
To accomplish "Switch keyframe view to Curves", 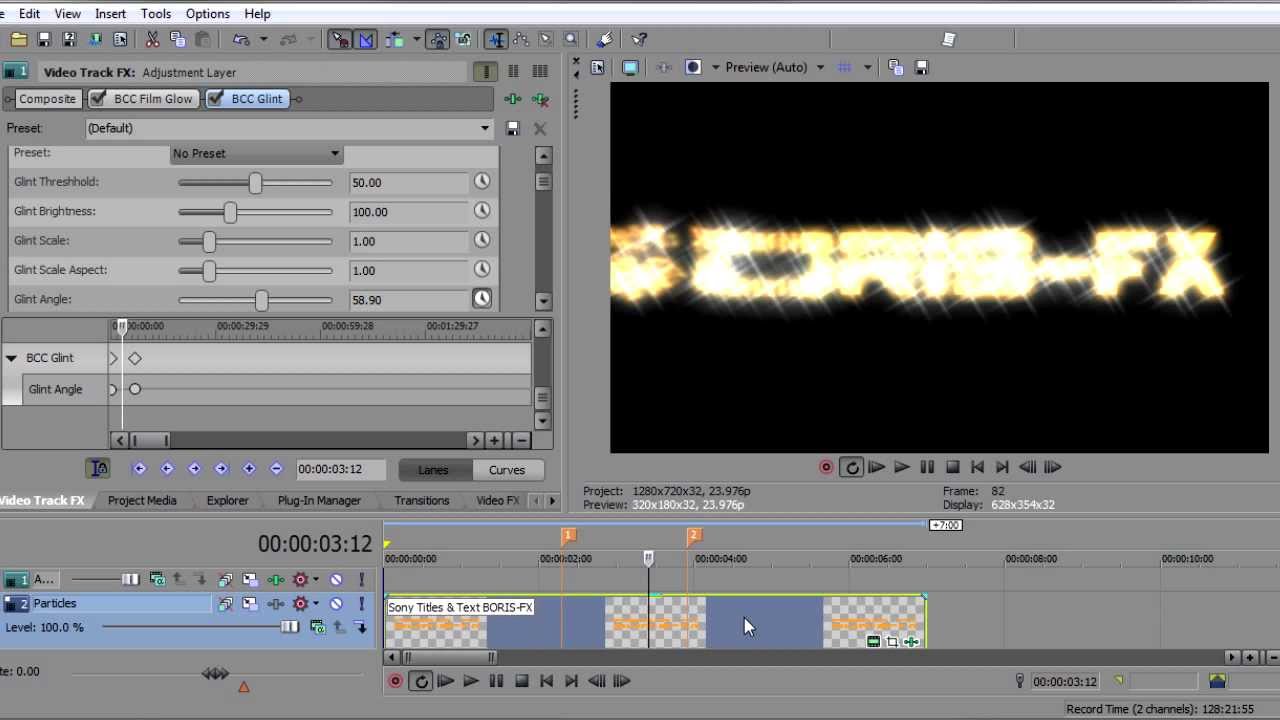I will (x=507, y=470).
